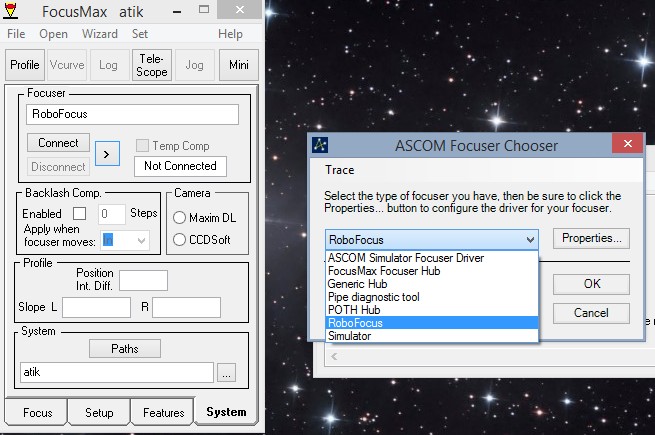Cancel the Focuser Chooser dialog
The height and width of the screenshot is (435, 655).
click(x=591, y=313)
